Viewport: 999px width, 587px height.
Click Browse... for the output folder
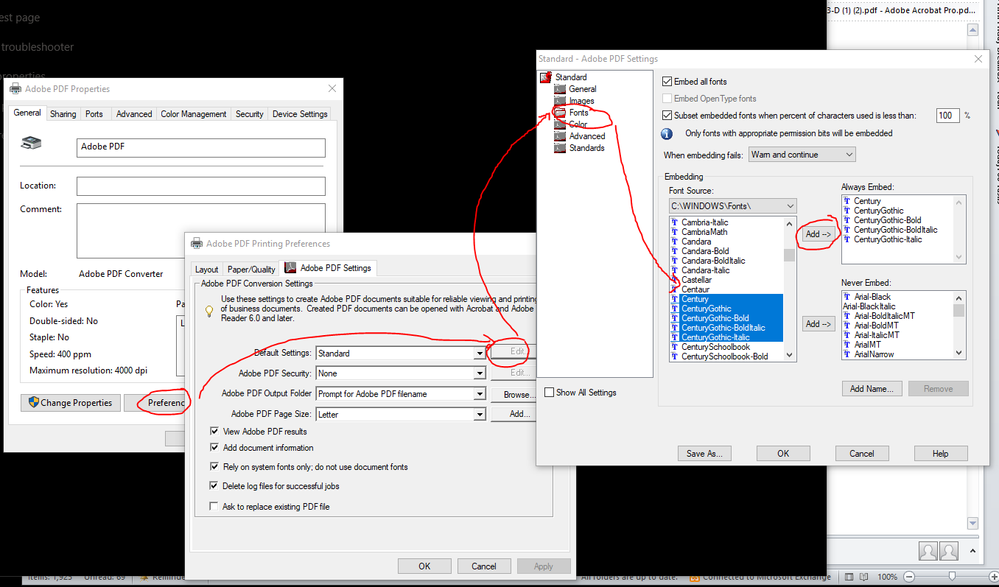pos(514,395)
